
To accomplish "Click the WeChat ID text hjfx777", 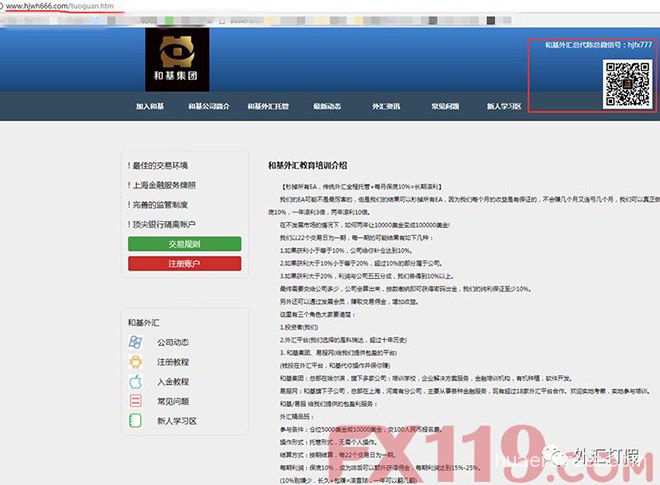I will [x=639, y=45].
